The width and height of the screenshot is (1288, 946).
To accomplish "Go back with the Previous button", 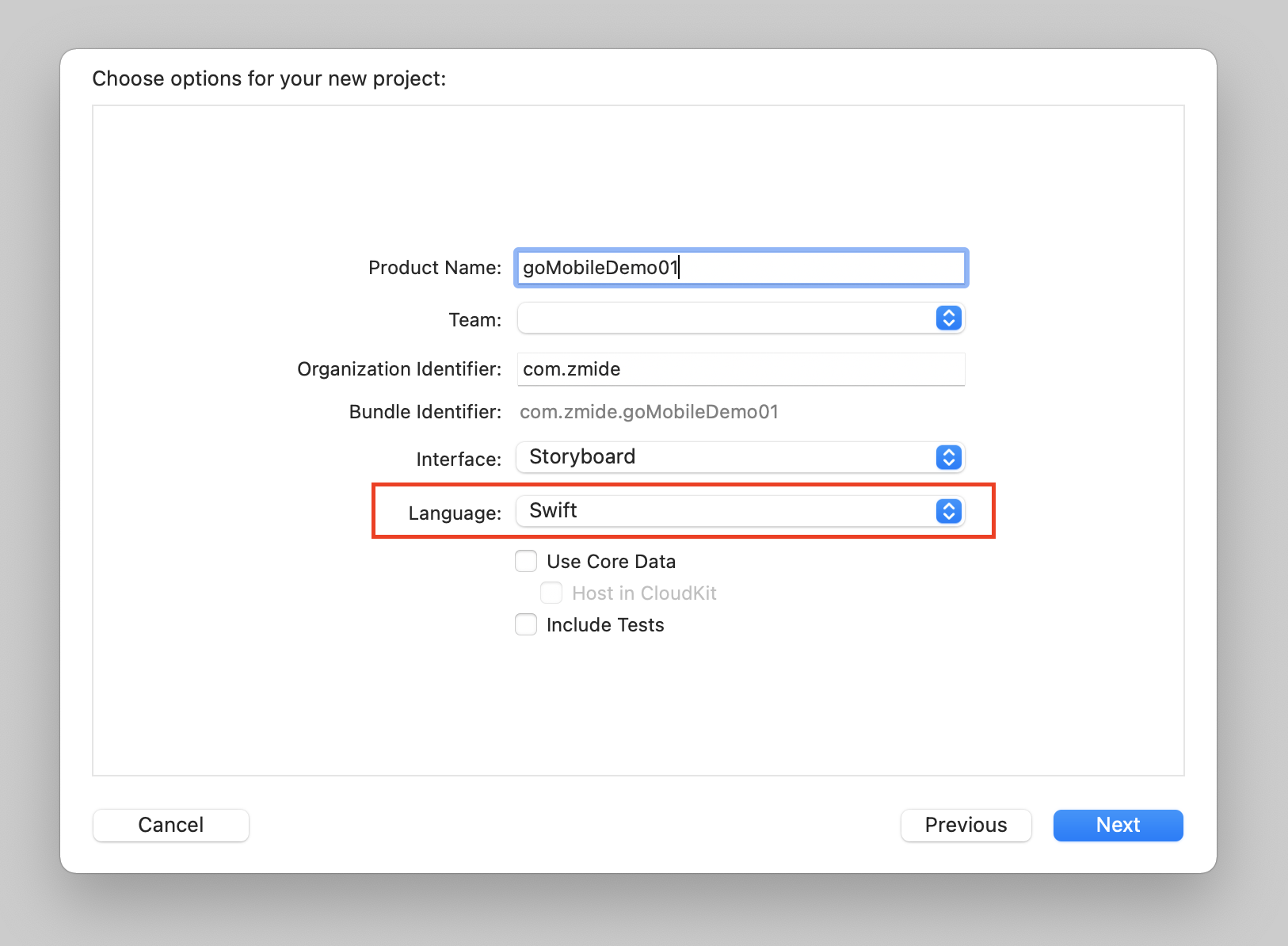I will [966, 825].
